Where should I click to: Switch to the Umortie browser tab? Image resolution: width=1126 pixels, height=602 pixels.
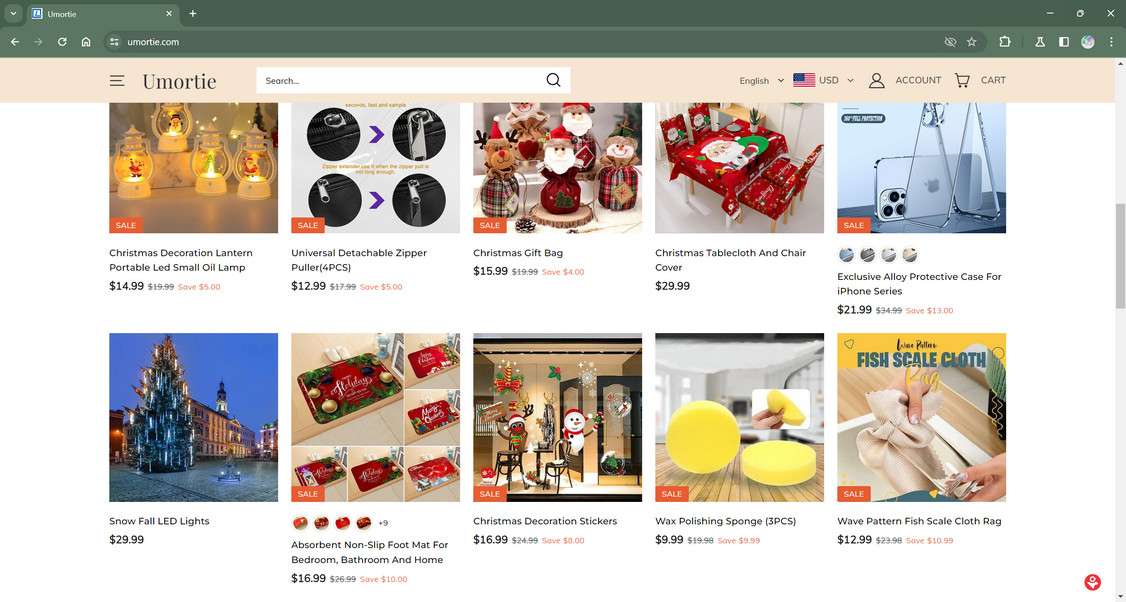pyautogui.click(x=103, y=14)
